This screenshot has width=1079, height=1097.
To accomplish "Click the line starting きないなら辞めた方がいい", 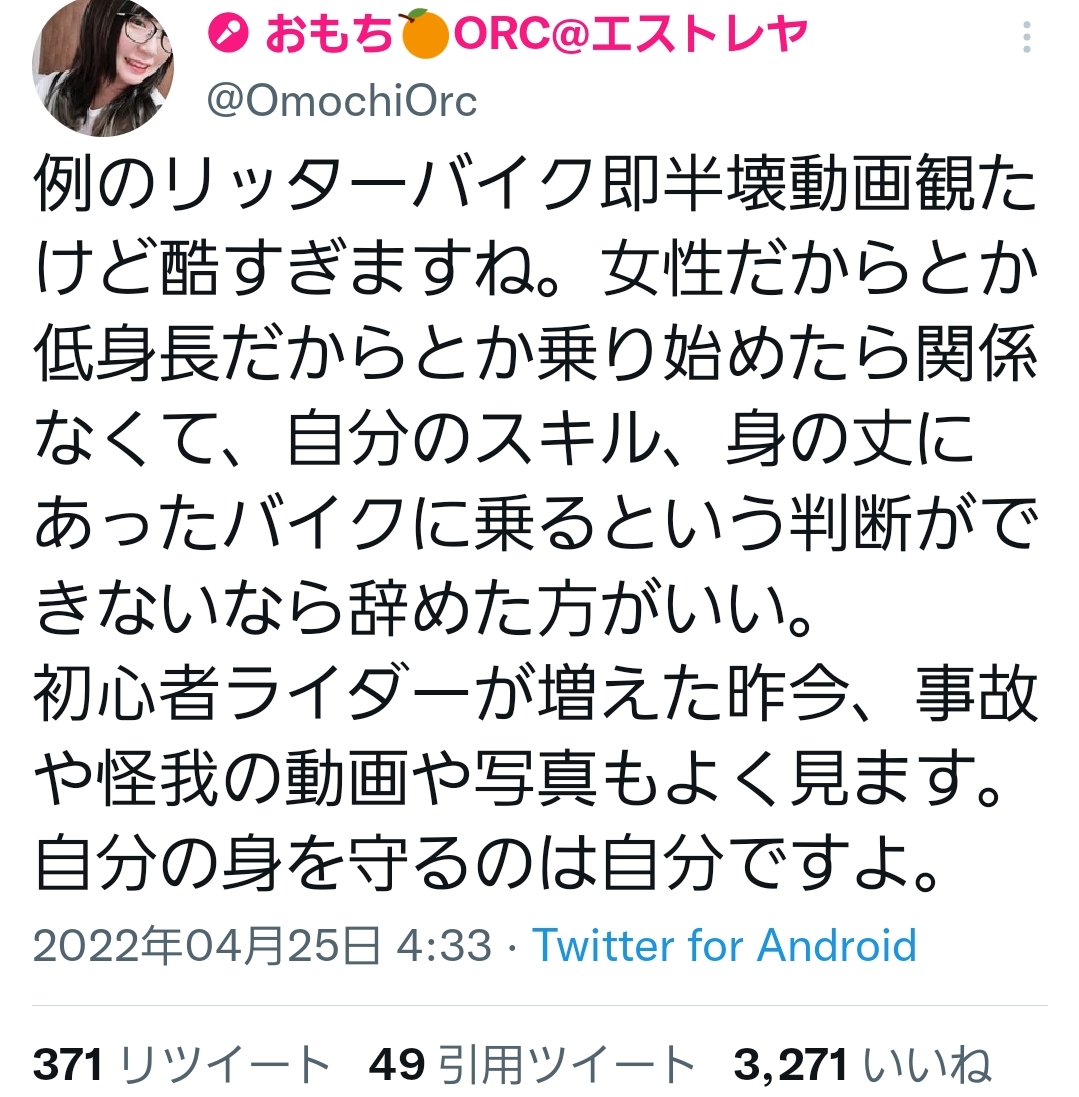I will [x=423, y=608].
